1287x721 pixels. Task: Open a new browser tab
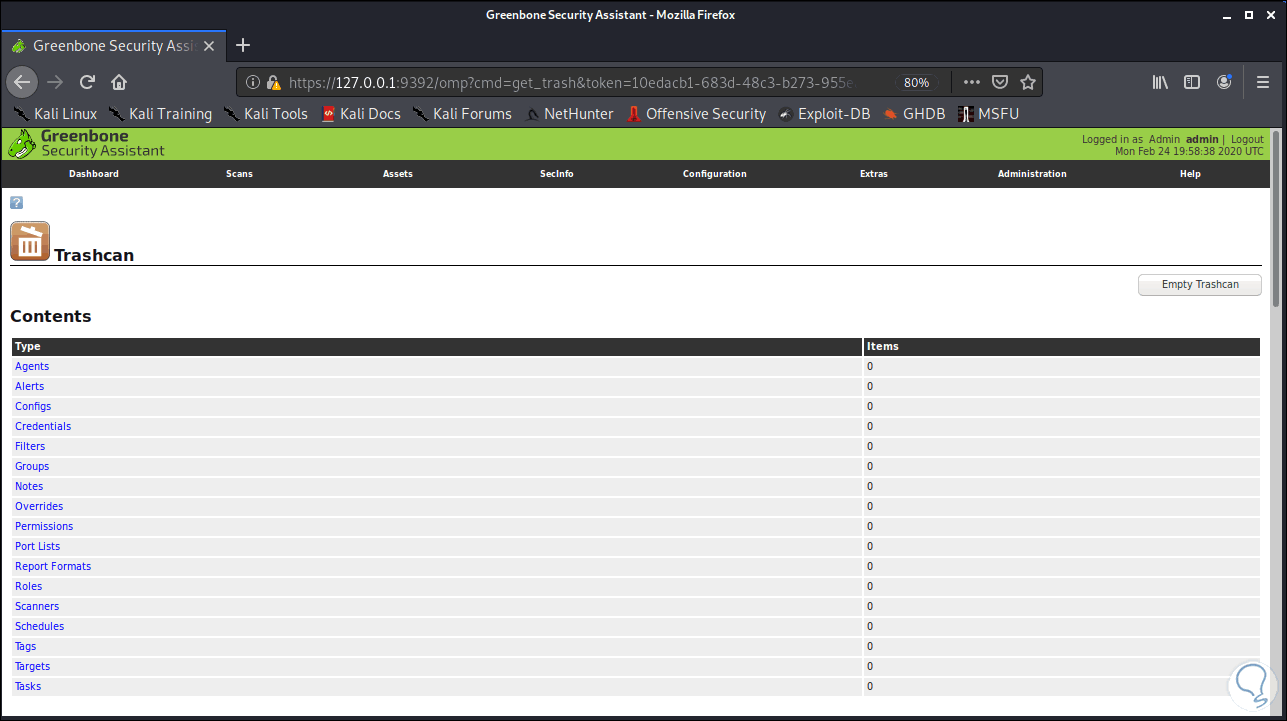pyautogui.click(x=243, y=45)
